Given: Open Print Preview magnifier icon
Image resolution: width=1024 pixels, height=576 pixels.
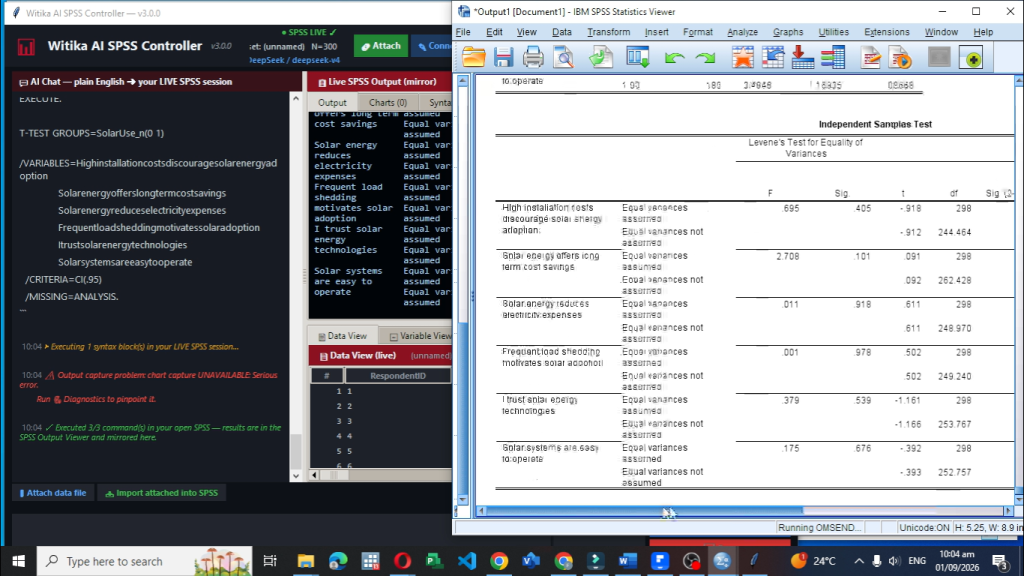Looking at the screenshot, I should tap(564, 58).
